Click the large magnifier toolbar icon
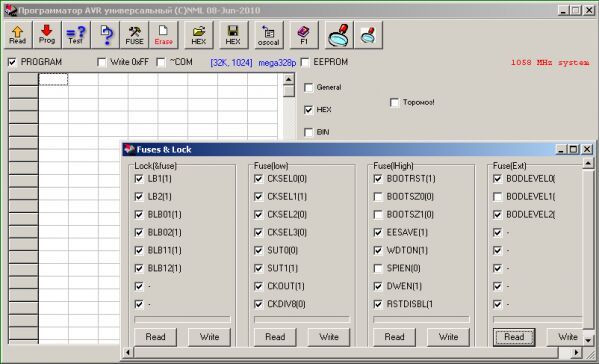 (x=339, y=35)
